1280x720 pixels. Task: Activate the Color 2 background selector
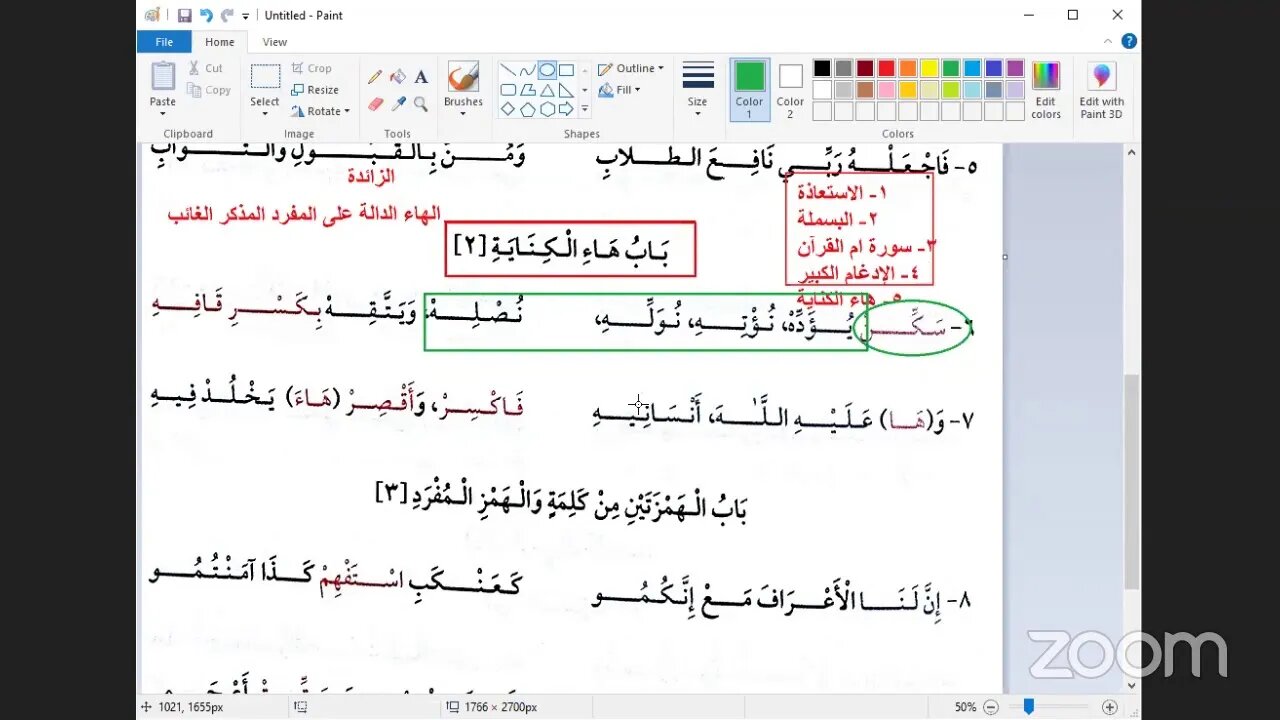point(790,89)
